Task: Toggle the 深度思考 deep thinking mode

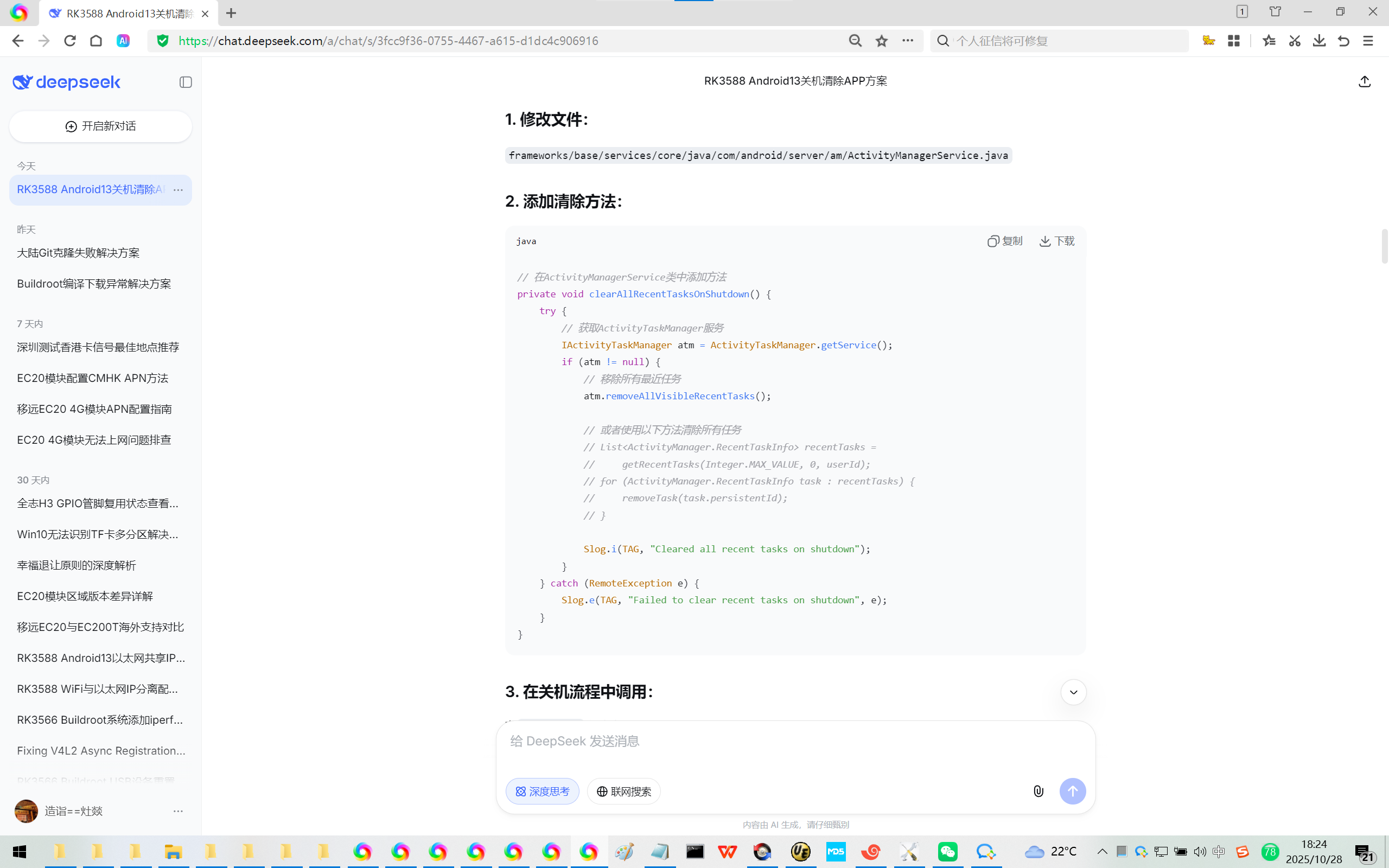Action: [x=542, y=791]
